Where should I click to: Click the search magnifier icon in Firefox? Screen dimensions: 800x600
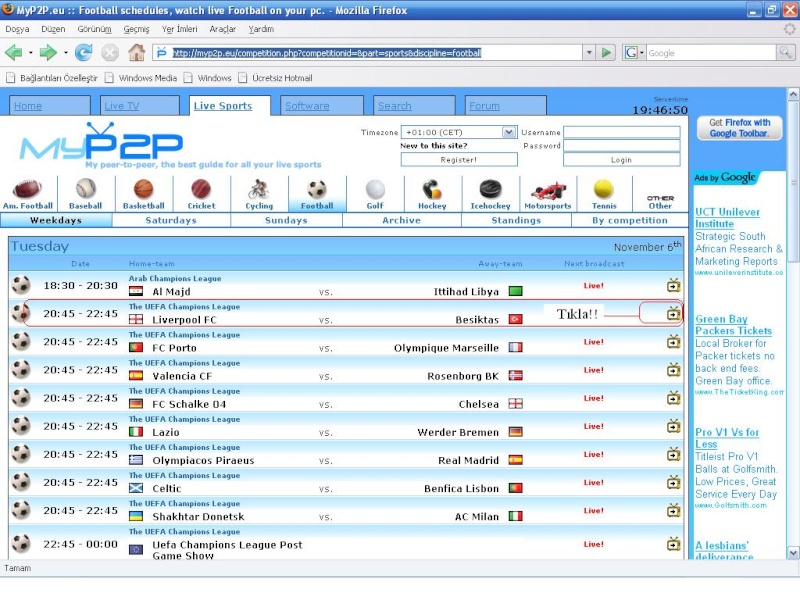point(785,52)
